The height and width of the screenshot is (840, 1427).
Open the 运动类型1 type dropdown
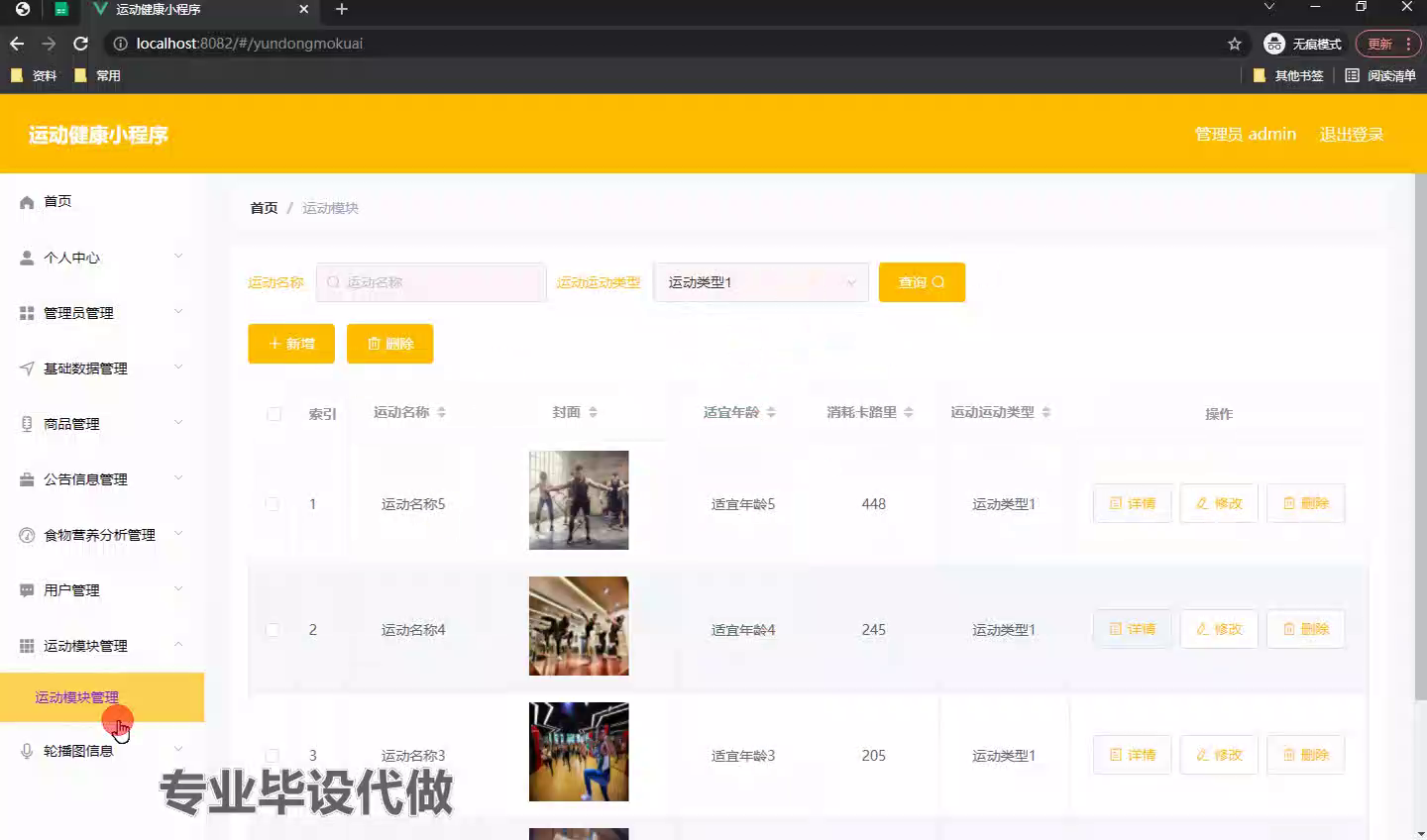click(x=761, y=282)
